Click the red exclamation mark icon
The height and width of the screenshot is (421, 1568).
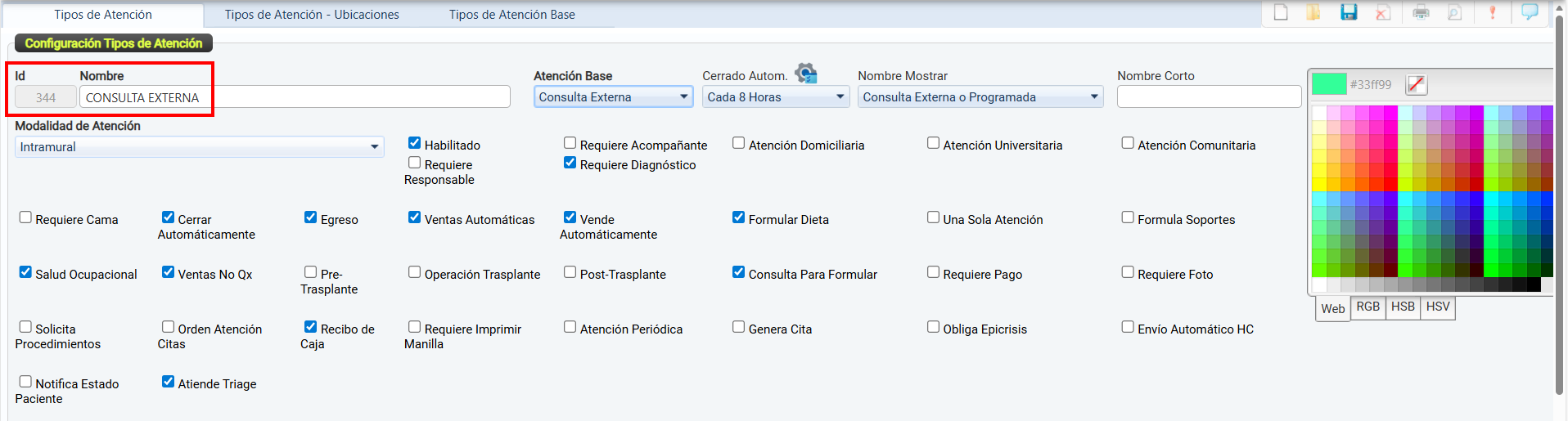point(1493,12)
